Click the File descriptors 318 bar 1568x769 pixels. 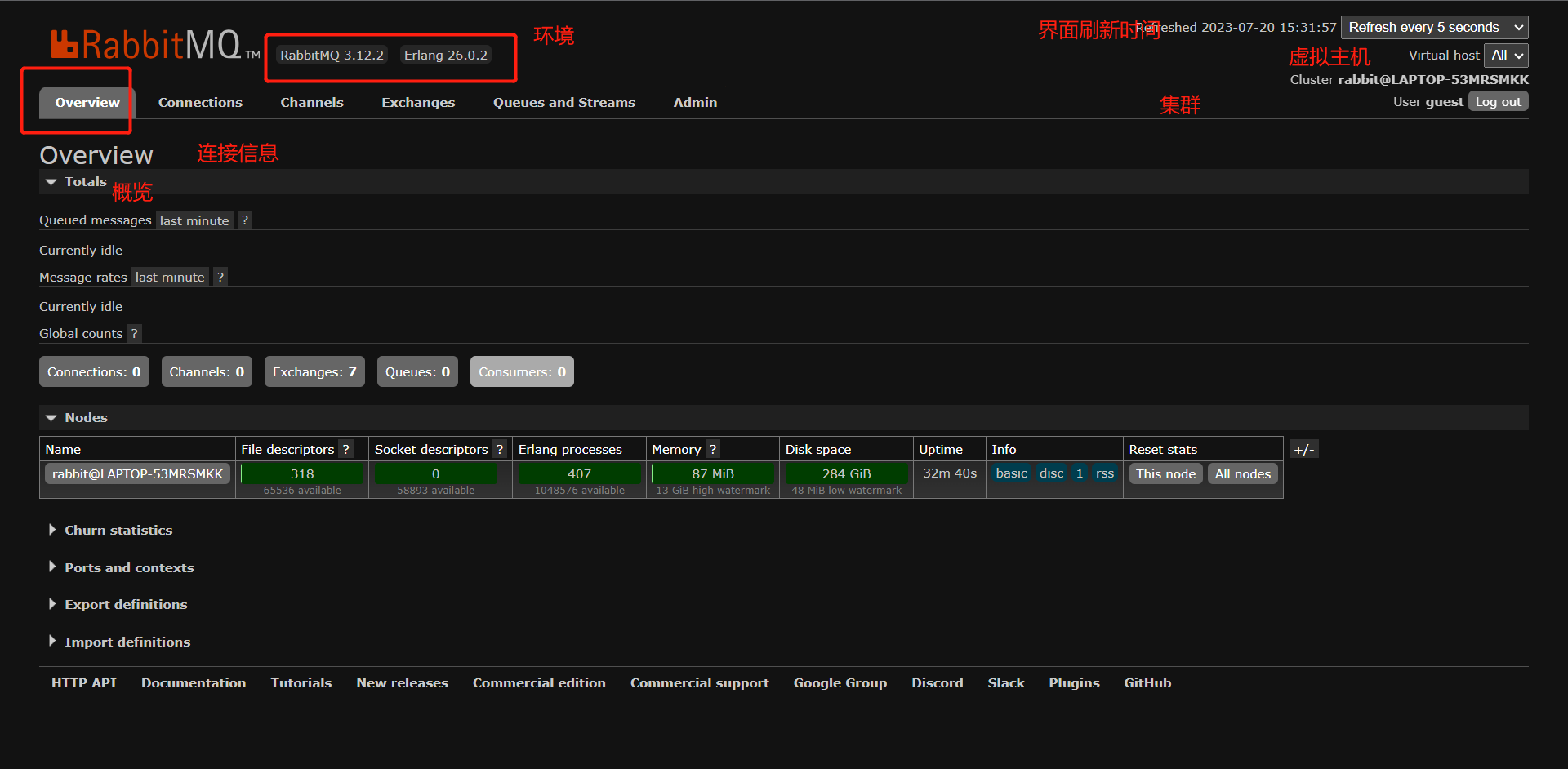(x=302, y=473)
